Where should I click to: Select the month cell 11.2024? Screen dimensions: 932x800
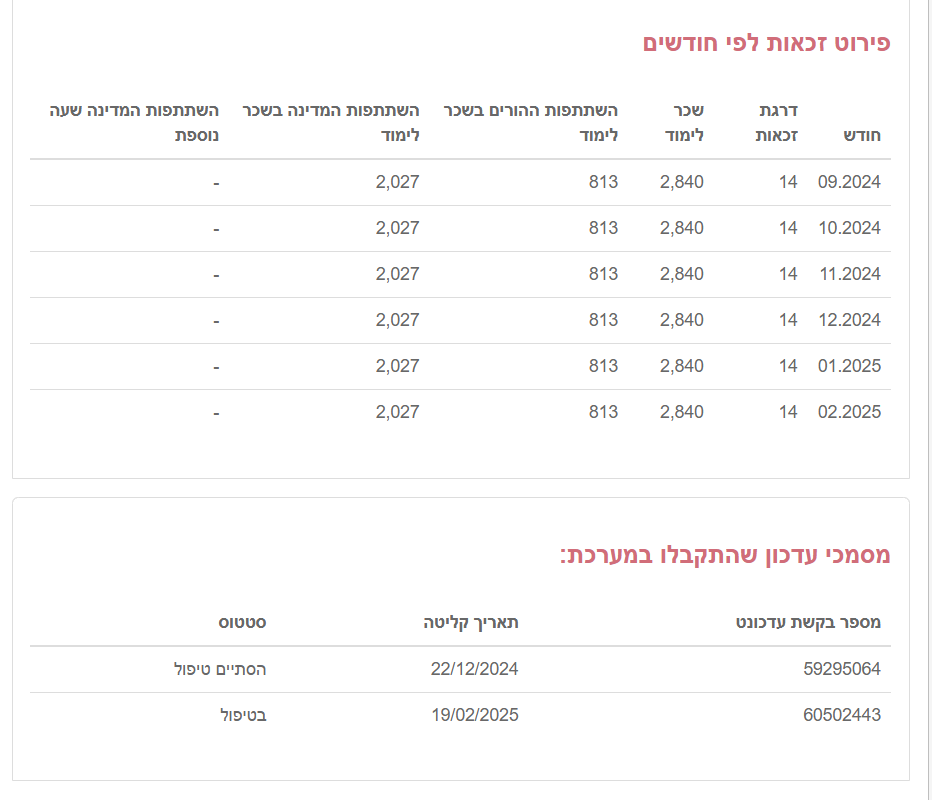[x=850, y=274]
